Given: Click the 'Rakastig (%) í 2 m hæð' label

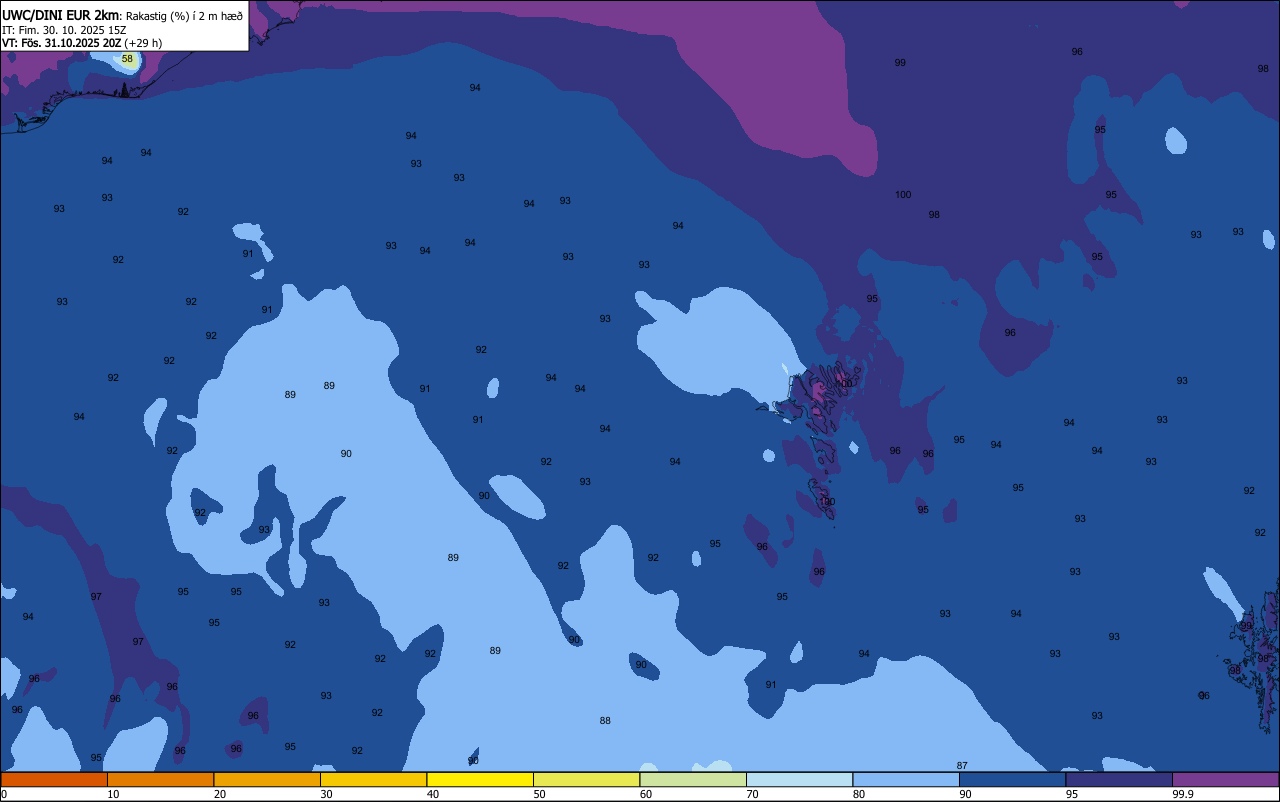Looking at the screenshot, I should click(x=184, y=16).
